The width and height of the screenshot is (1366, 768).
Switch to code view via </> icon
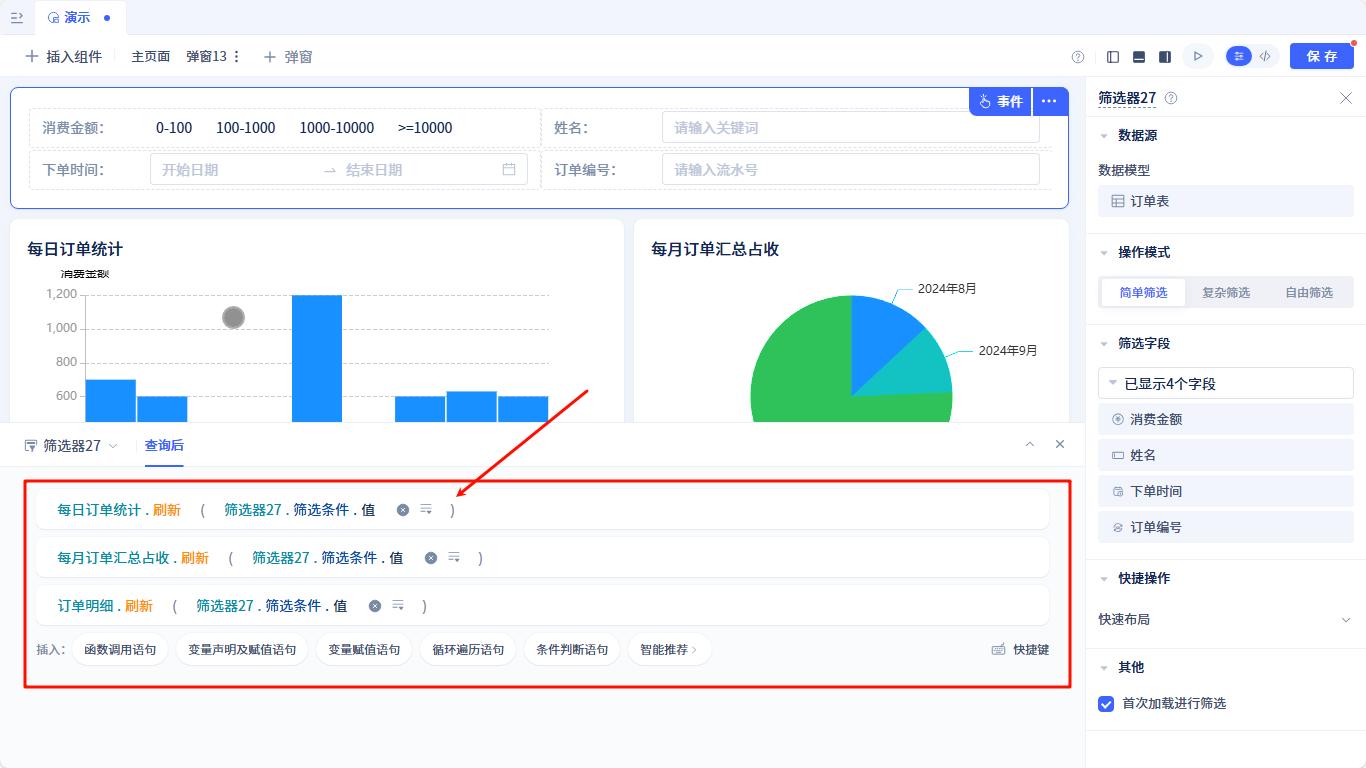click(x=1265, y=56)
